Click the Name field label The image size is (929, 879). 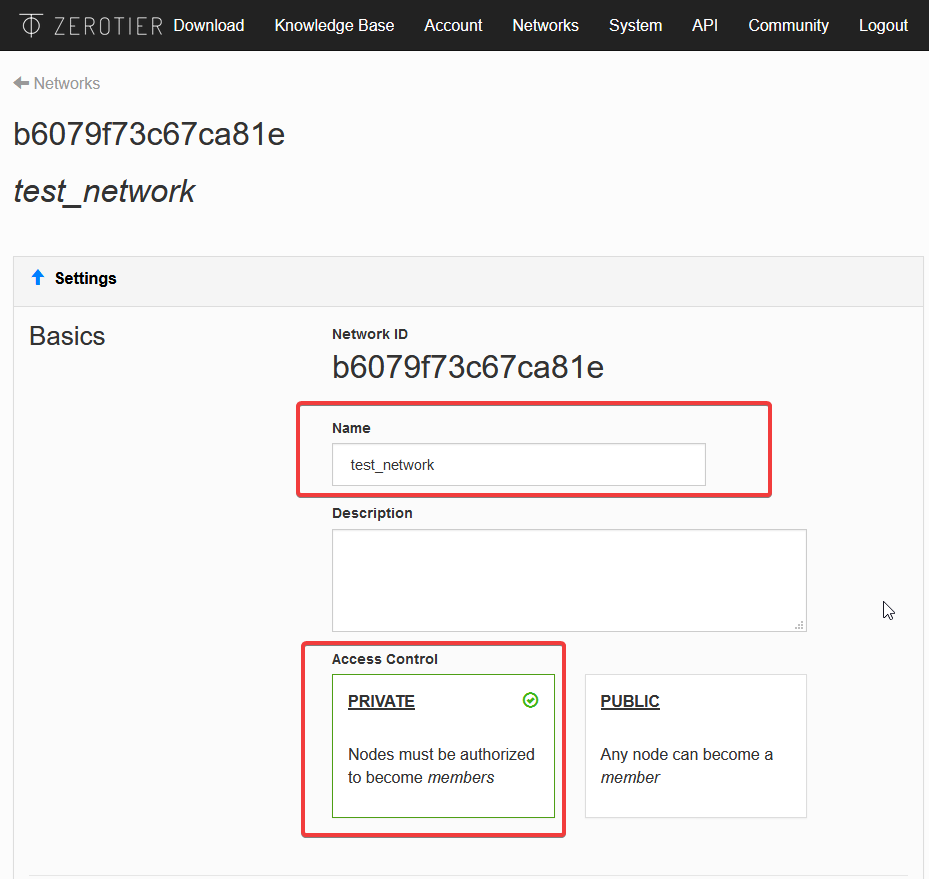pyautogui.click(x=351, y=428)
